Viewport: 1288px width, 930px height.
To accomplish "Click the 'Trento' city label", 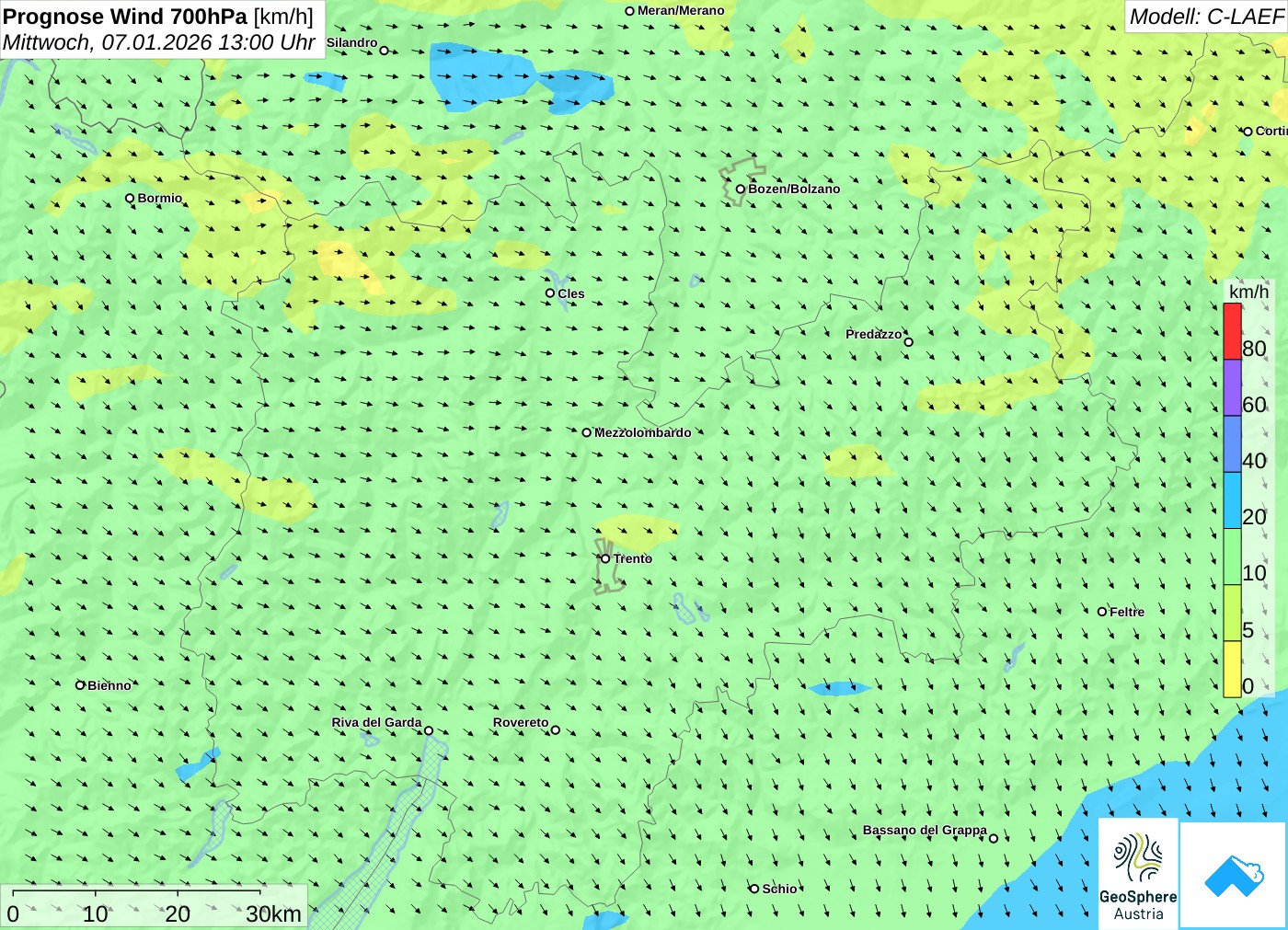I will point(633,558).
